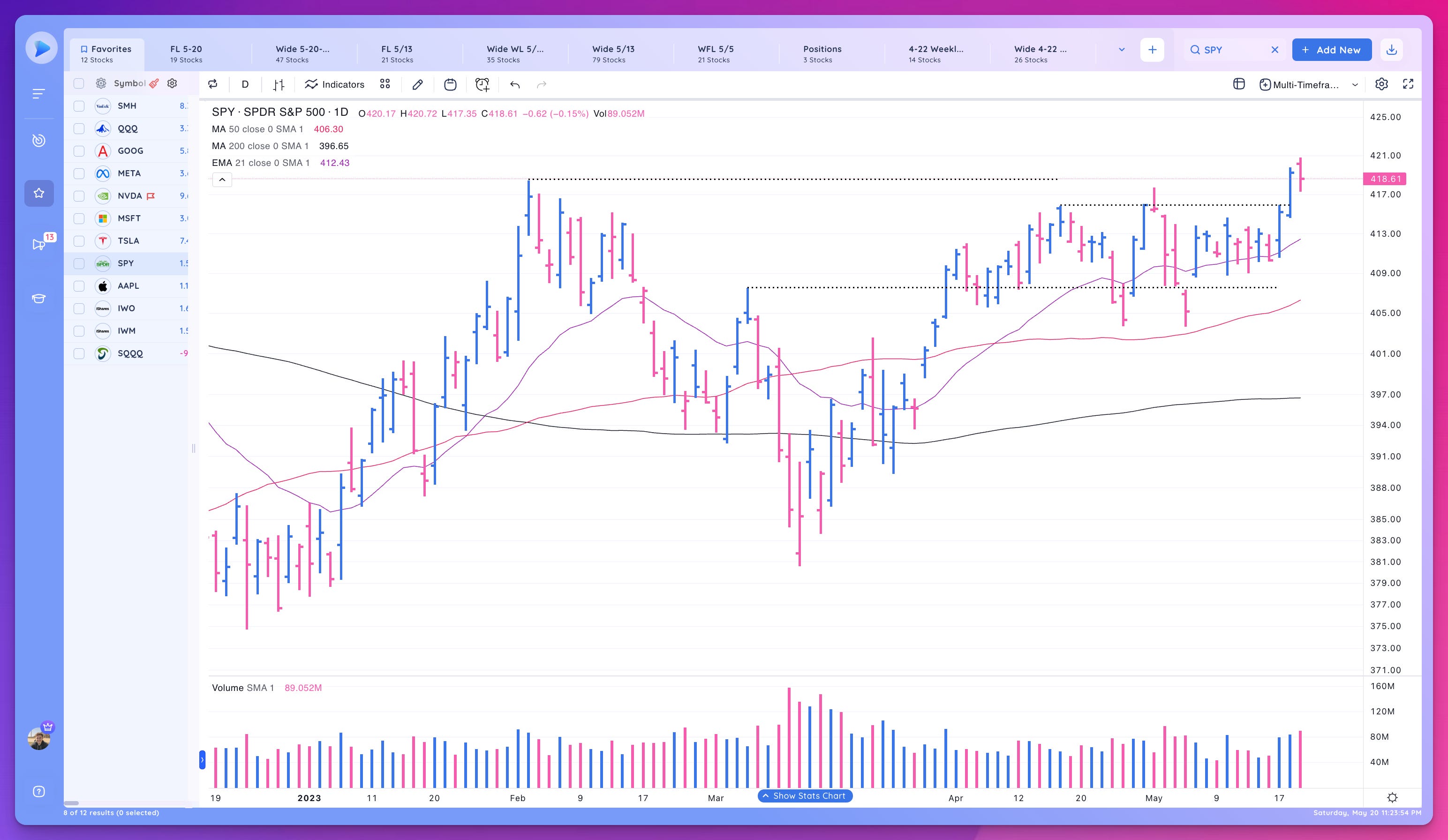Viewport: 1448px width, 840px height.
Task: Open the help question mark icon
Action: coord(38,792)
